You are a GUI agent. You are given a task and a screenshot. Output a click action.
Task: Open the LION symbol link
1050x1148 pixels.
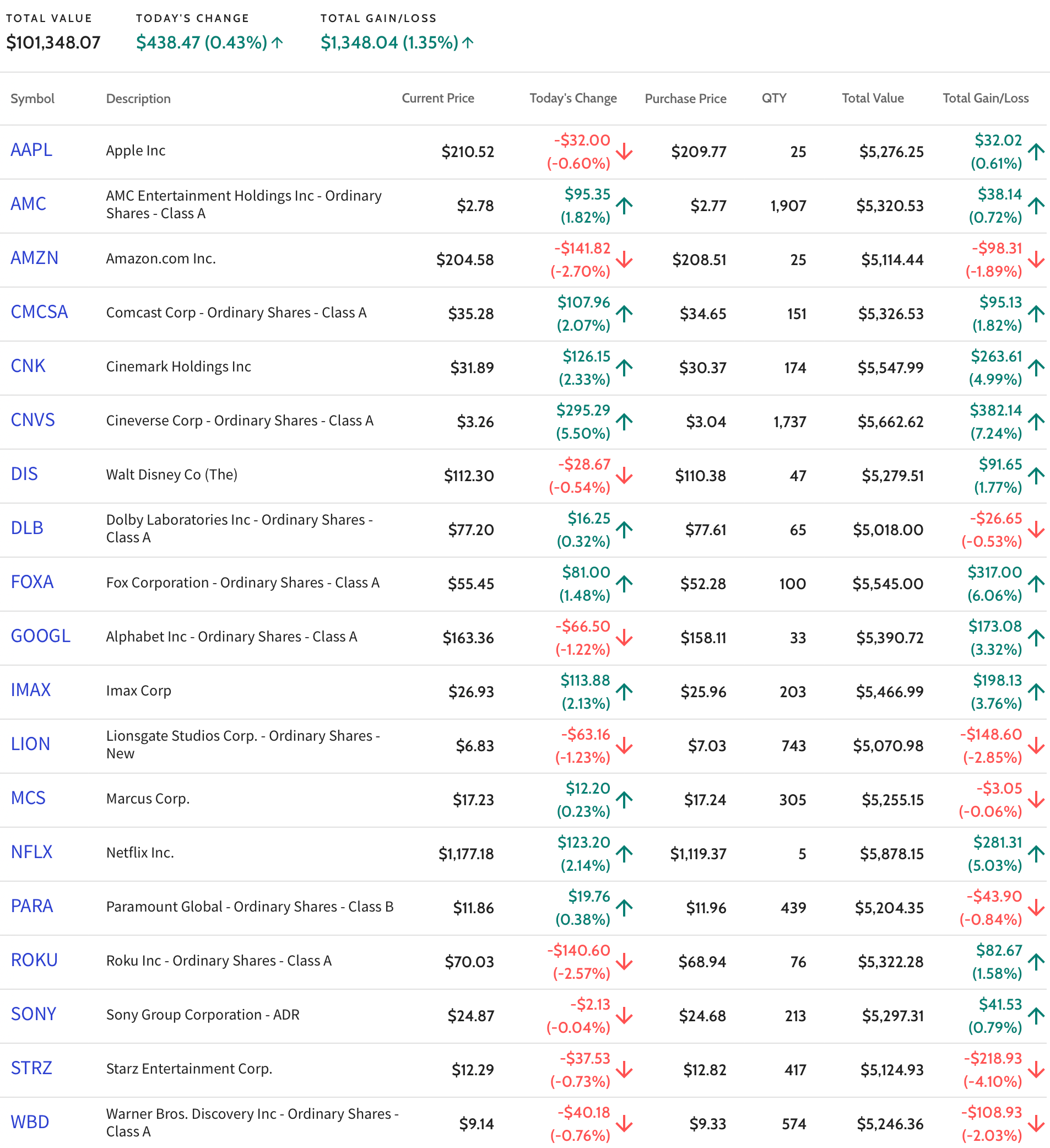pos(31,745)
